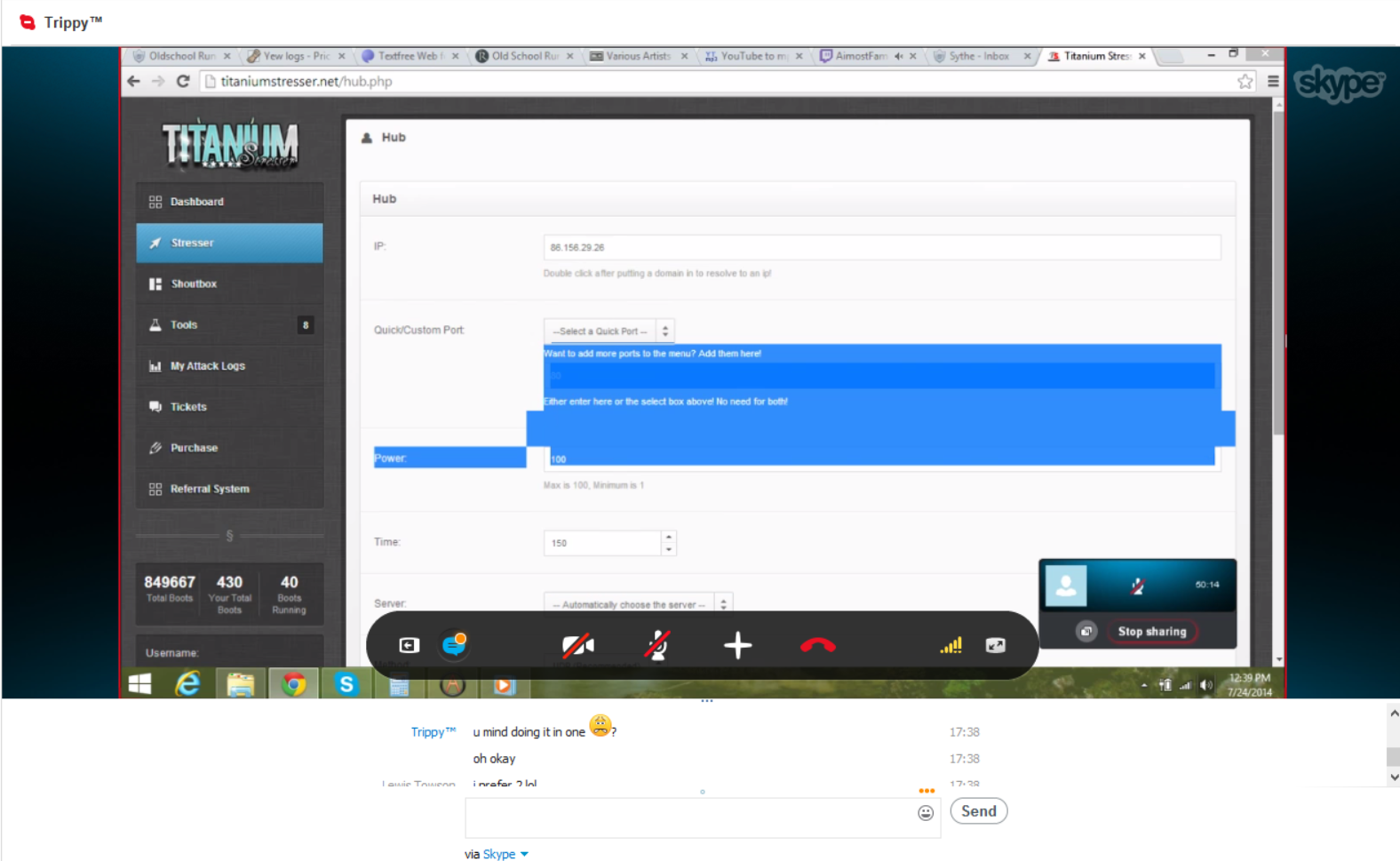
Task: Switch to the Yew logs tab
Action: click(x=295, y=56)
